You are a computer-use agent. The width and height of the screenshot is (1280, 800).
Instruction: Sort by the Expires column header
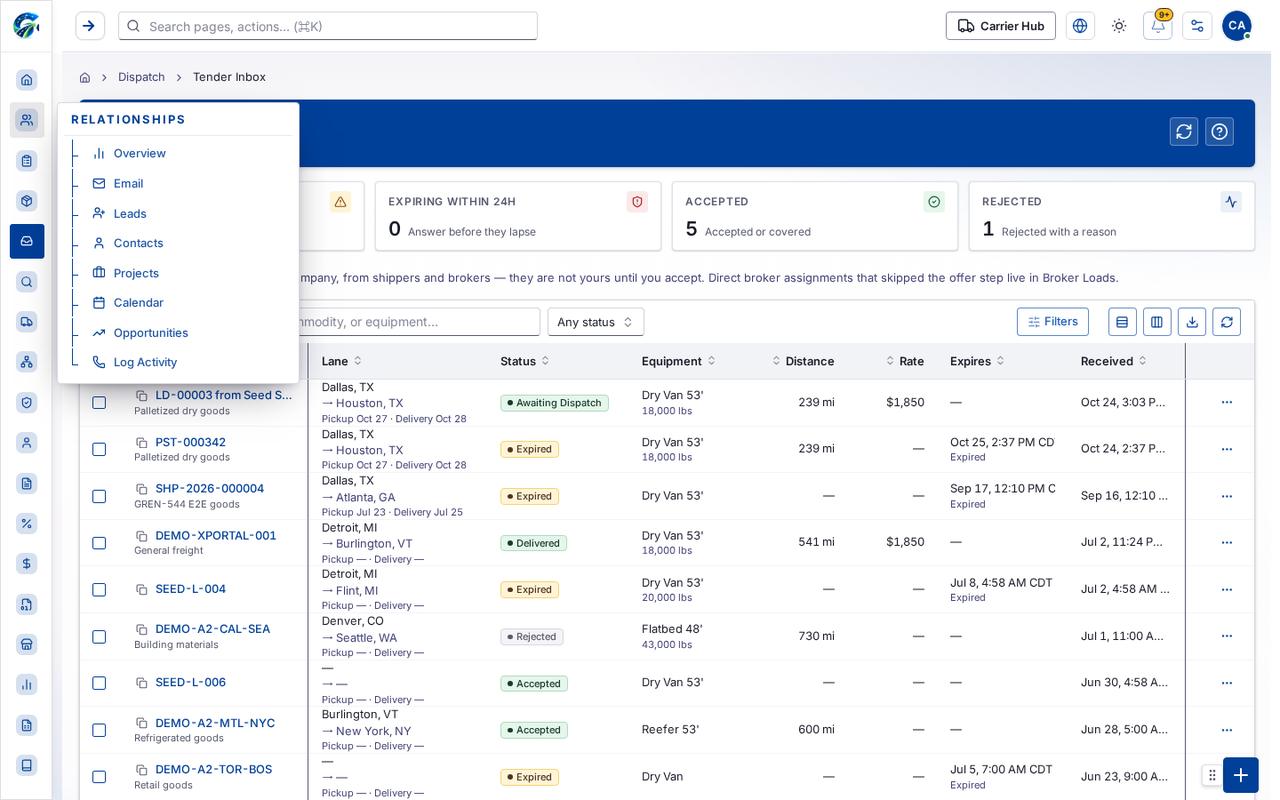[977, 361]
